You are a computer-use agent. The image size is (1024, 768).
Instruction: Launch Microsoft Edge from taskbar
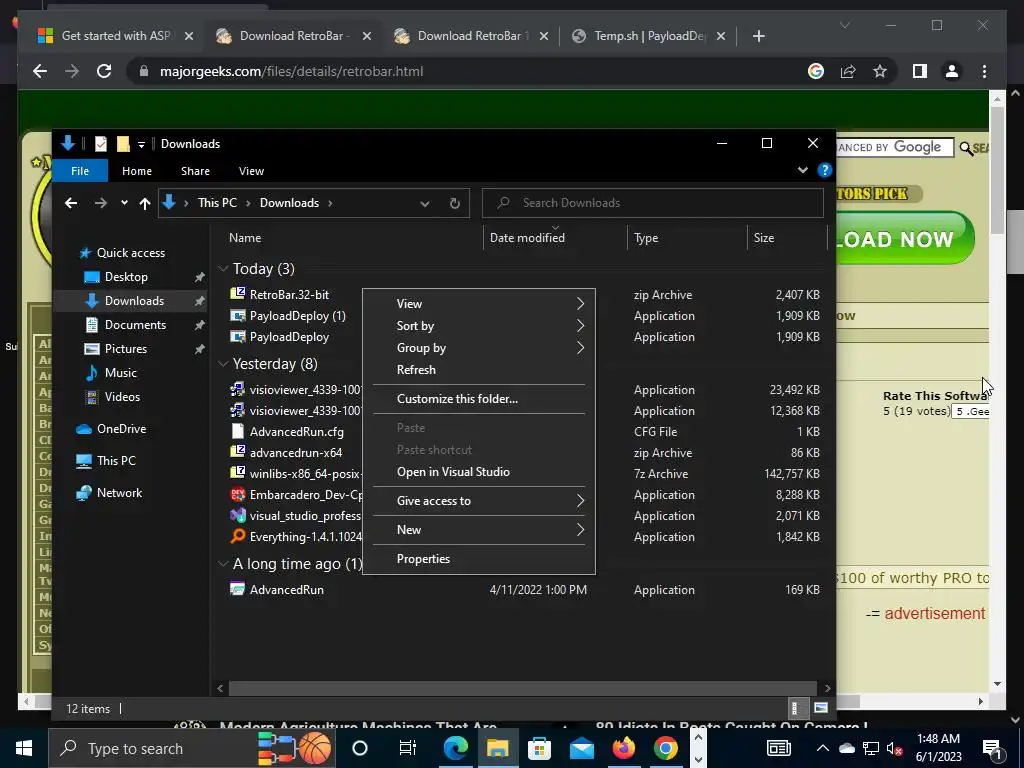click(456, 748)
